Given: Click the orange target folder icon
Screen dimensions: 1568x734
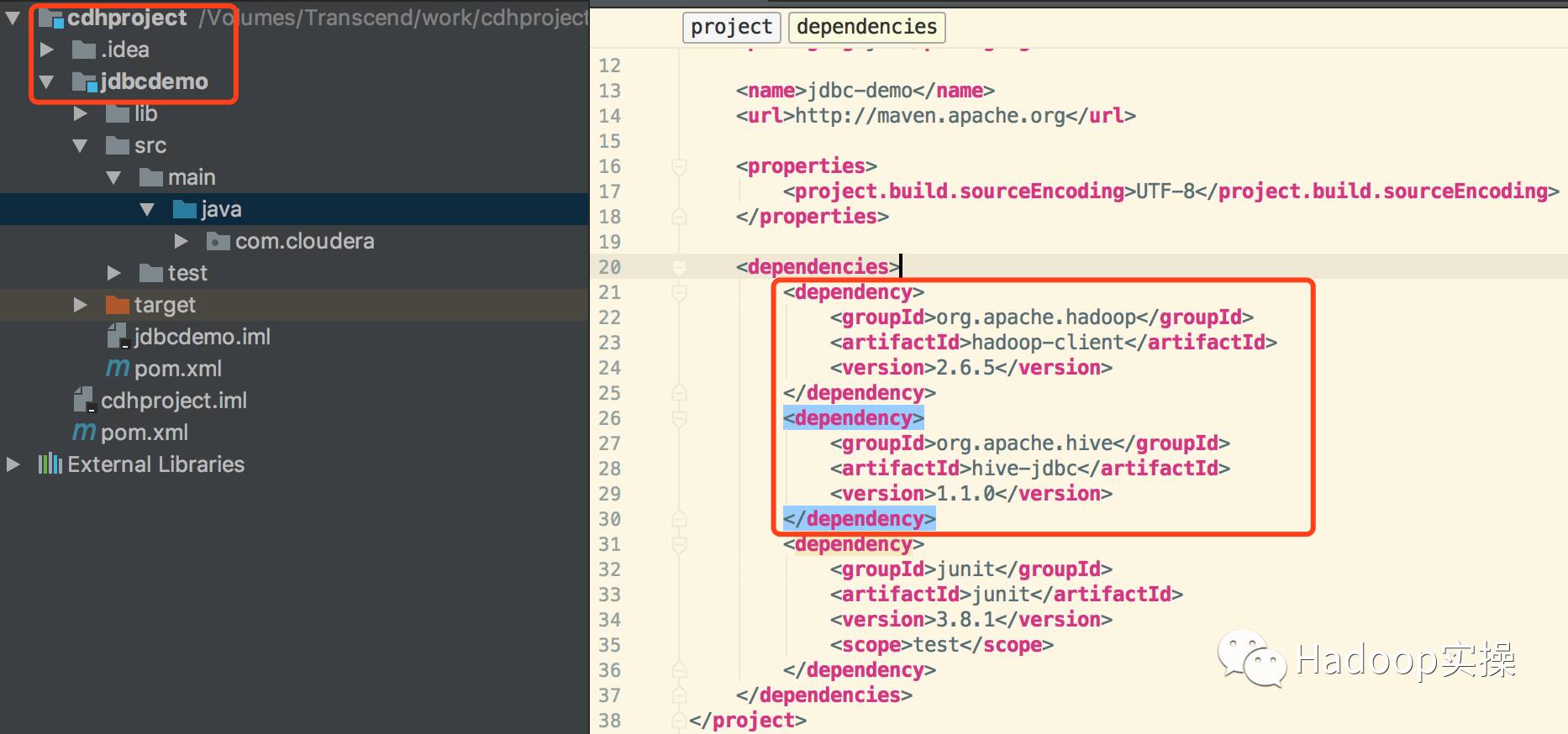Looking at the screenshot, I should (117, 305).
